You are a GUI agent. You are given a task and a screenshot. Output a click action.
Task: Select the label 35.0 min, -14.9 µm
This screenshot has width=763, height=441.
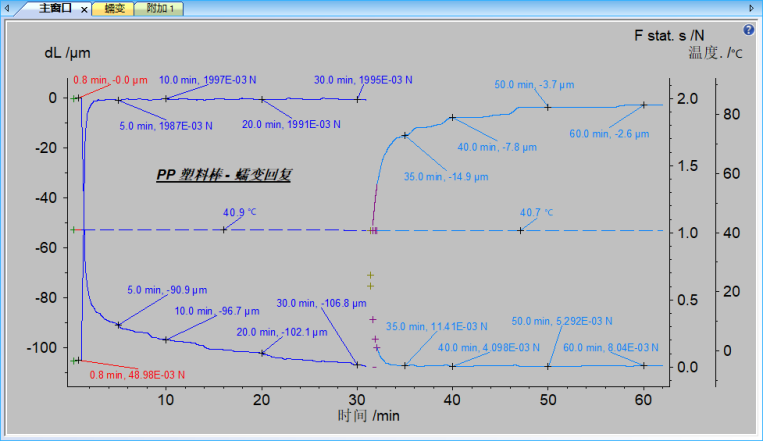[446, 177]
